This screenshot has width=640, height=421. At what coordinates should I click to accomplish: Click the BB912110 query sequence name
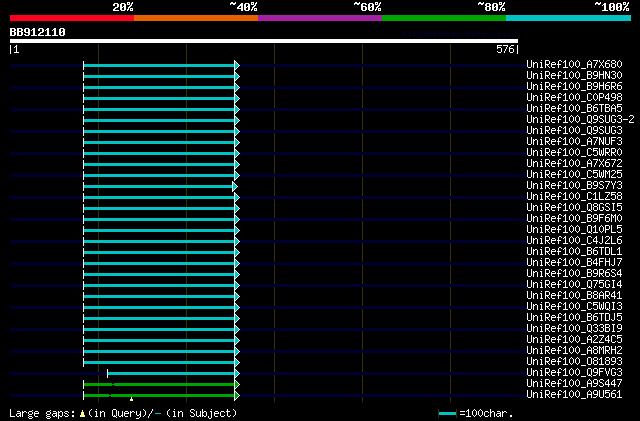tap(37, 32)
